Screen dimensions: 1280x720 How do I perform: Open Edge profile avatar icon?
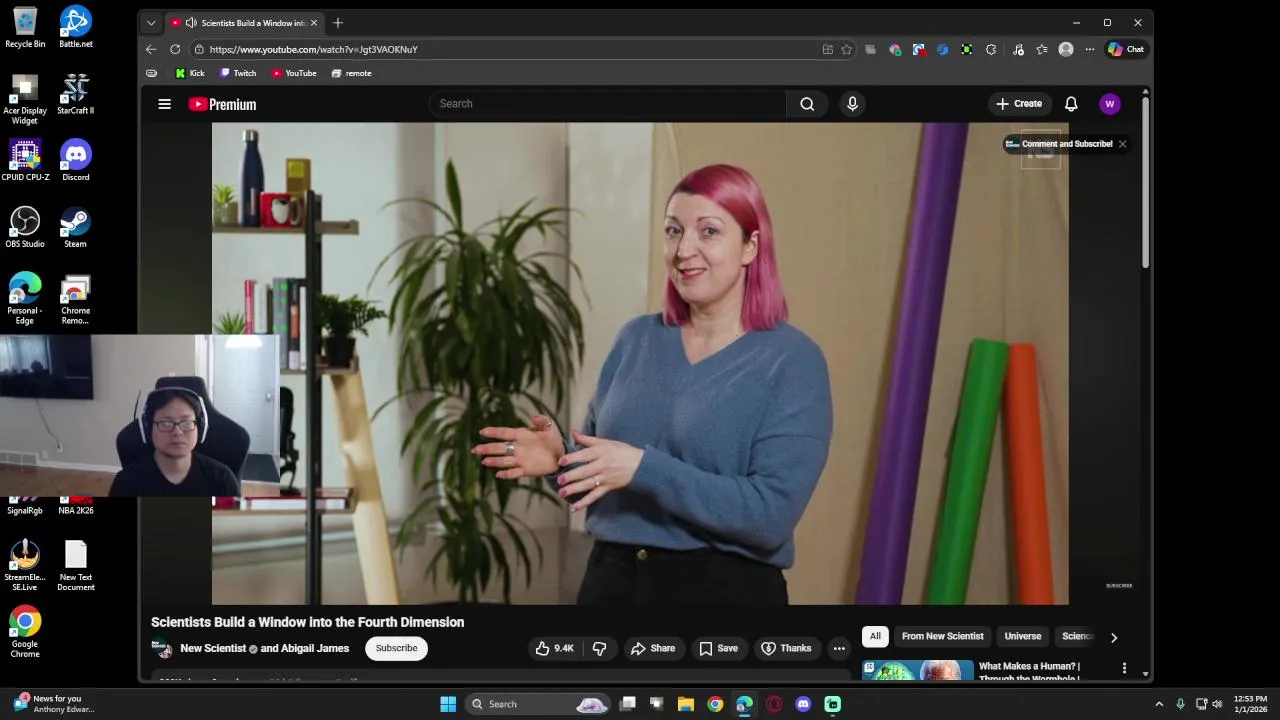pyautogui.click(x=1066, y=49)
